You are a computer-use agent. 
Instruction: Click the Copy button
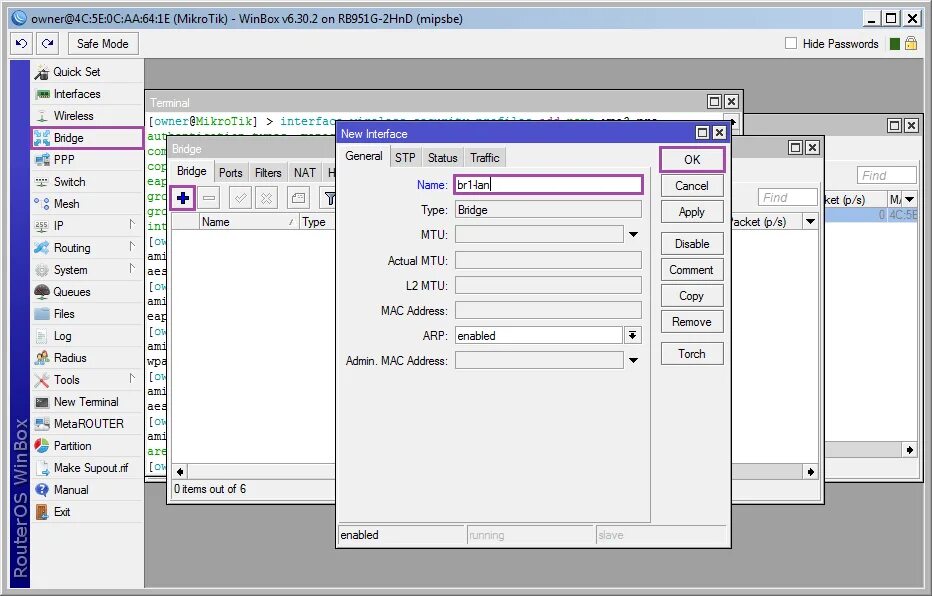pos(692,296)
